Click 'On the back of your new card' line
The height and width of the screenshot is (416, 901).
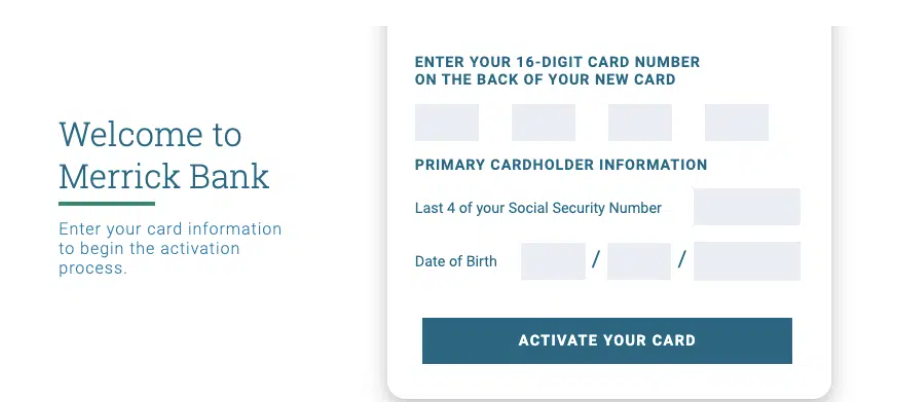[545, 79]
